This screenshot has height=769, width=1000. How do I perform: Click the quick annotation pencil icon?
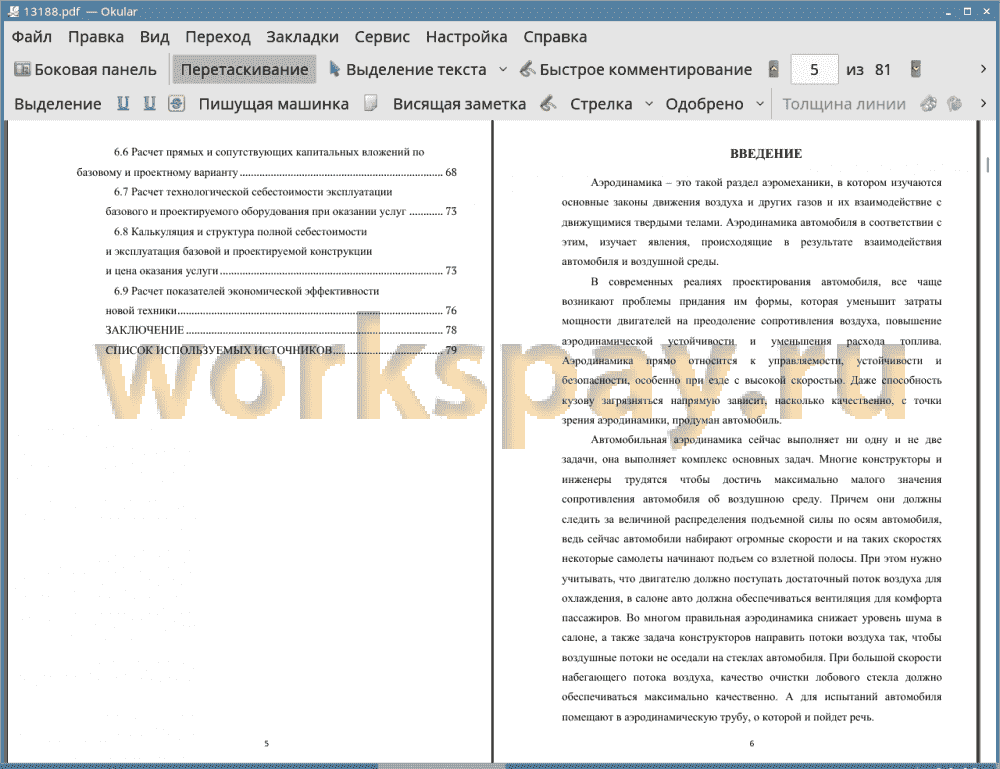click(x=527, y=69)
